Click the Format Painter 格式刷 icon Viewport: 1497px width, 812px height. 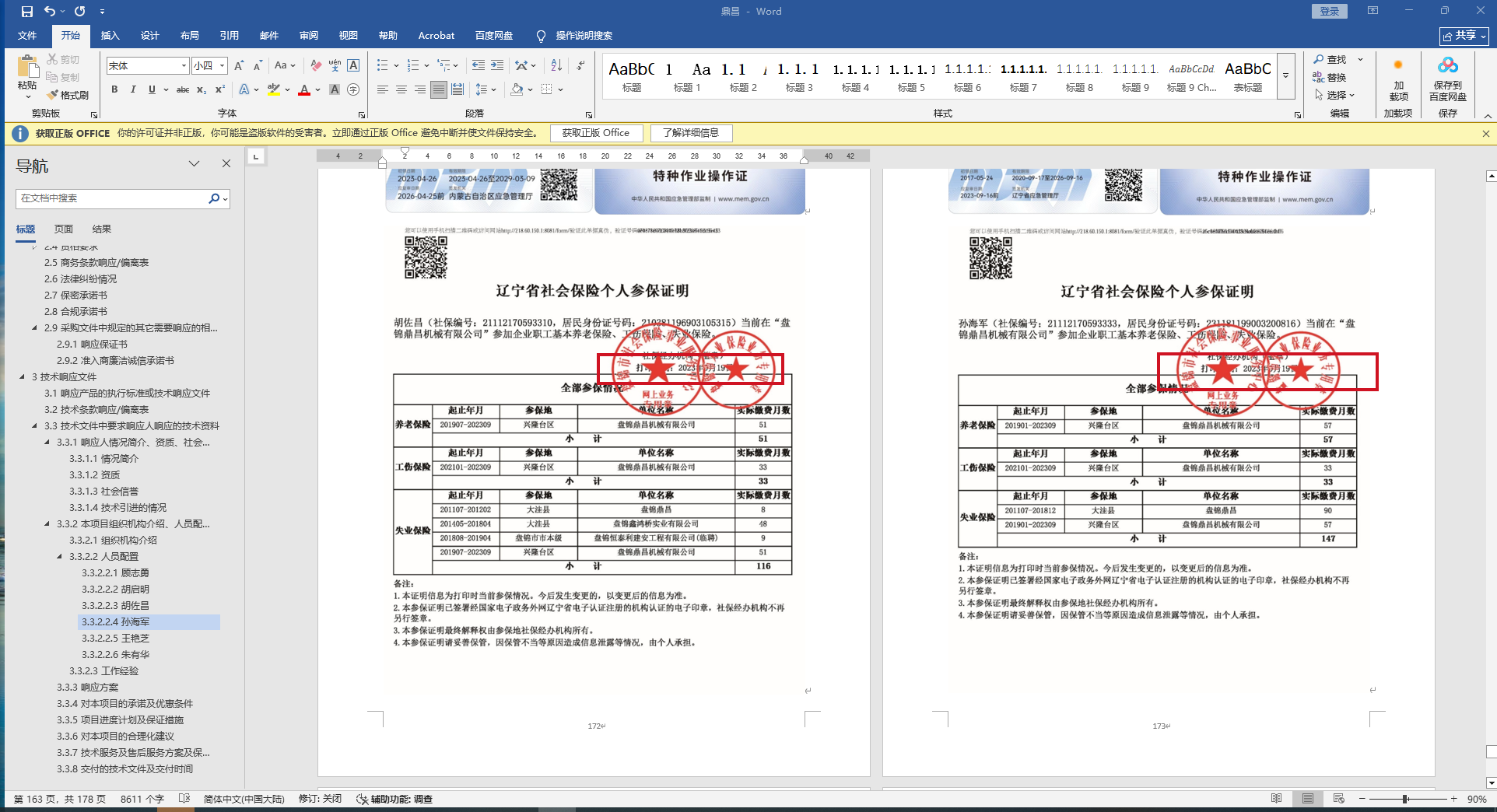67,95
